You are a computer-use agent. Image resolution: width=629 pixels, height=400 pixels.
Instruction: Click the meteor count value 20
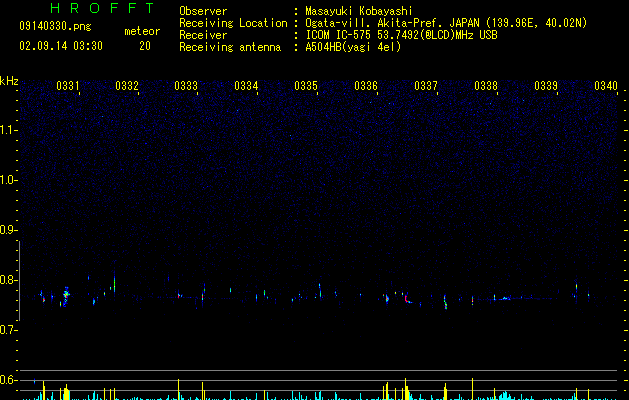145,46
